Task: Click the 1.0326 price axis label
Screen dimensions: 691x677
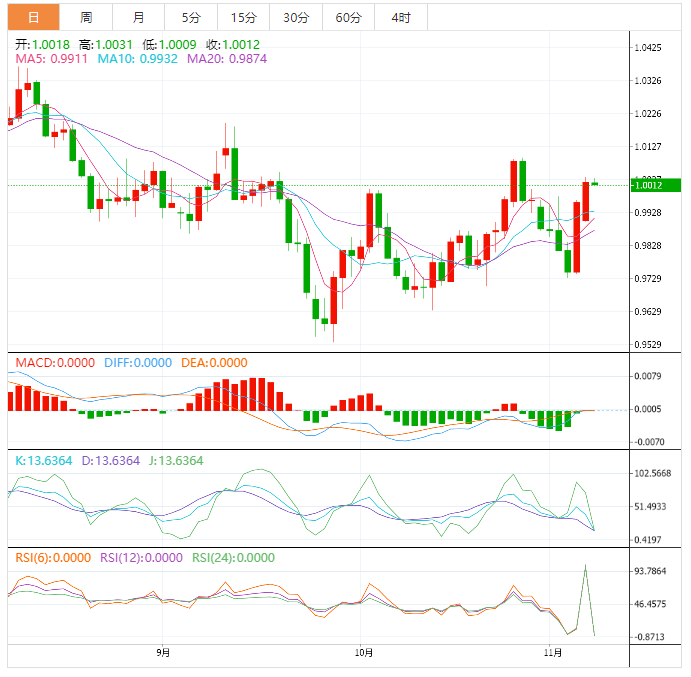Action: pyautogui.click(x=648, y=81)
